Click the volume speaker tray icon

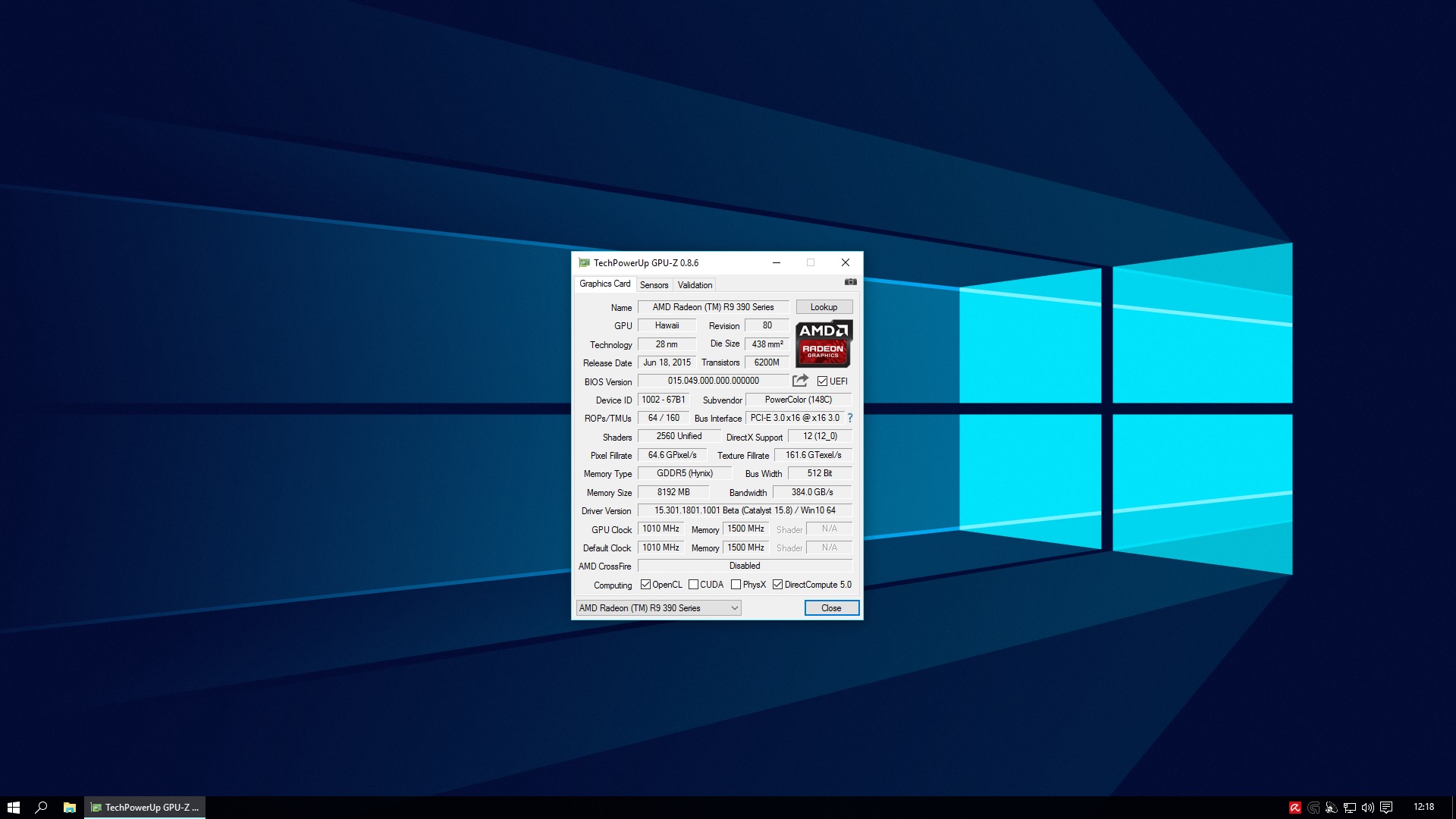pos(1368,808)
